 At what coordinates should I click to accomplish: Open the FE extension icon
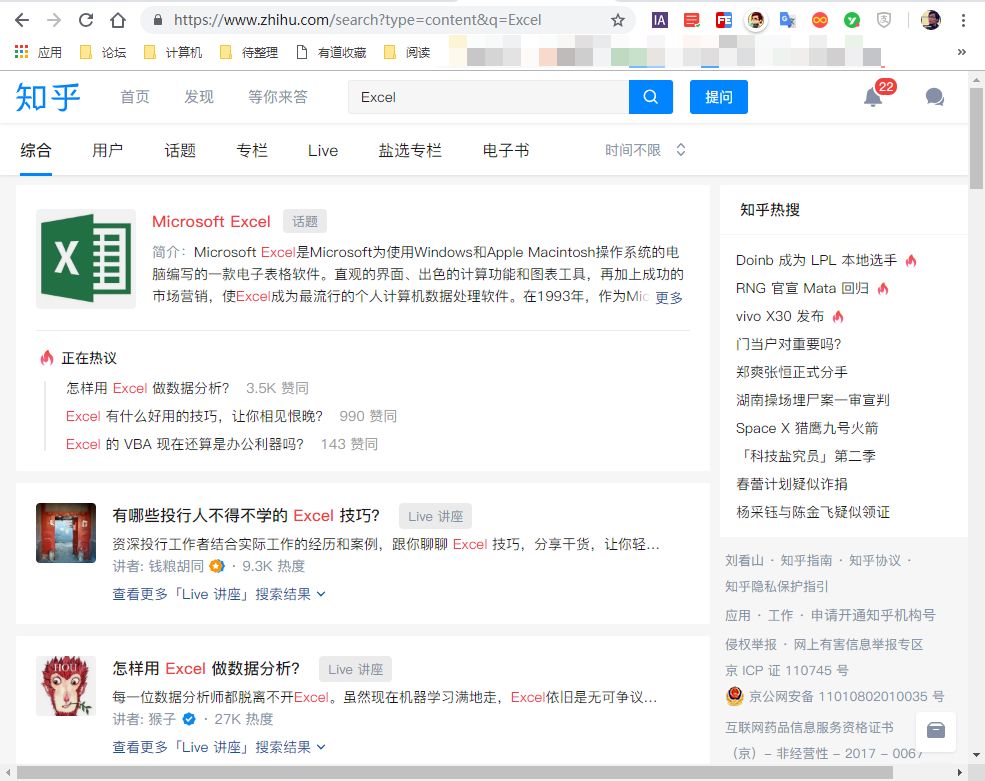pos(724,20)
